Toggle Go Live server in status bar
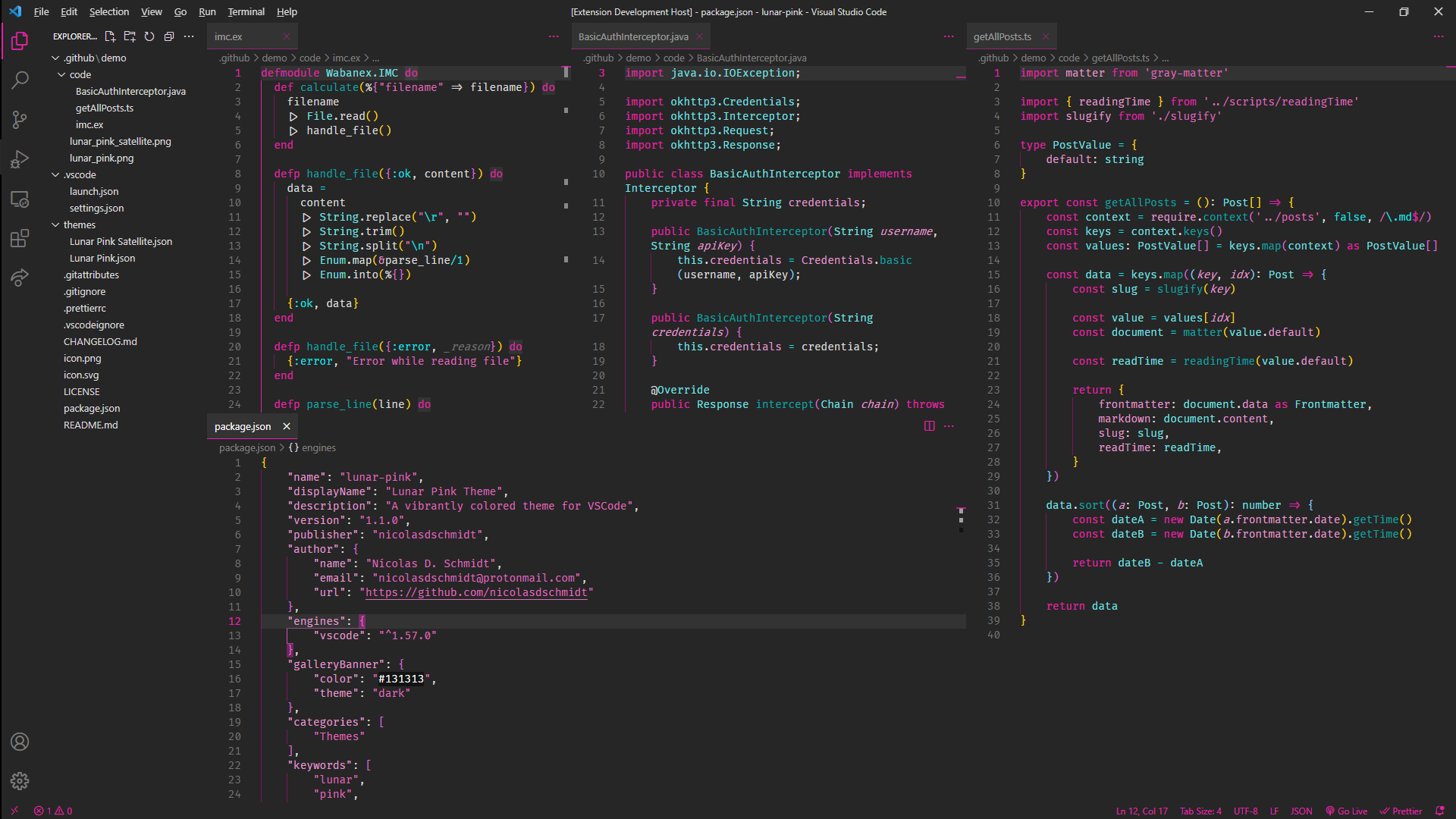 coord(1347,811)
